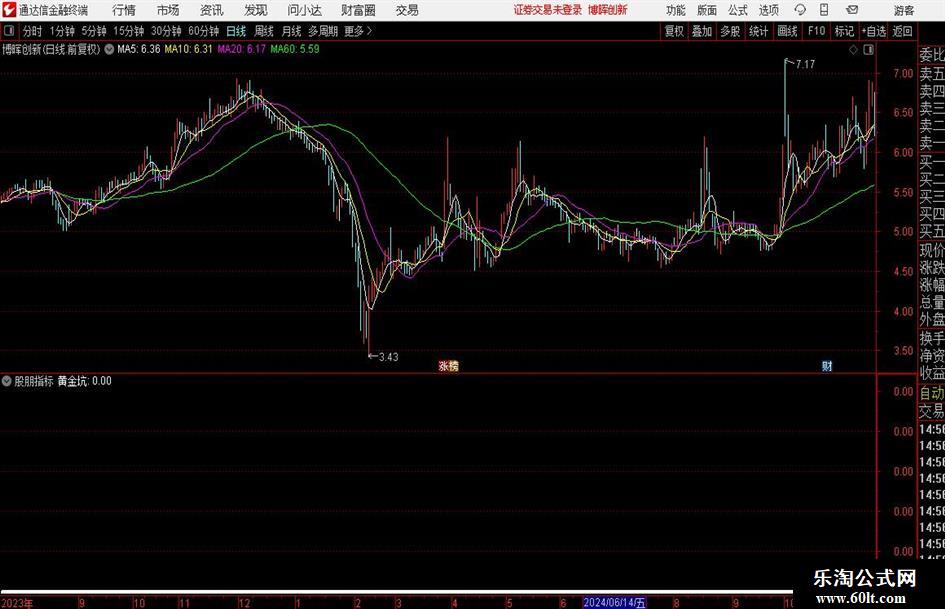Open the 功能 menu
This screenshot has width=945, height=609.
tap(676, 10)
